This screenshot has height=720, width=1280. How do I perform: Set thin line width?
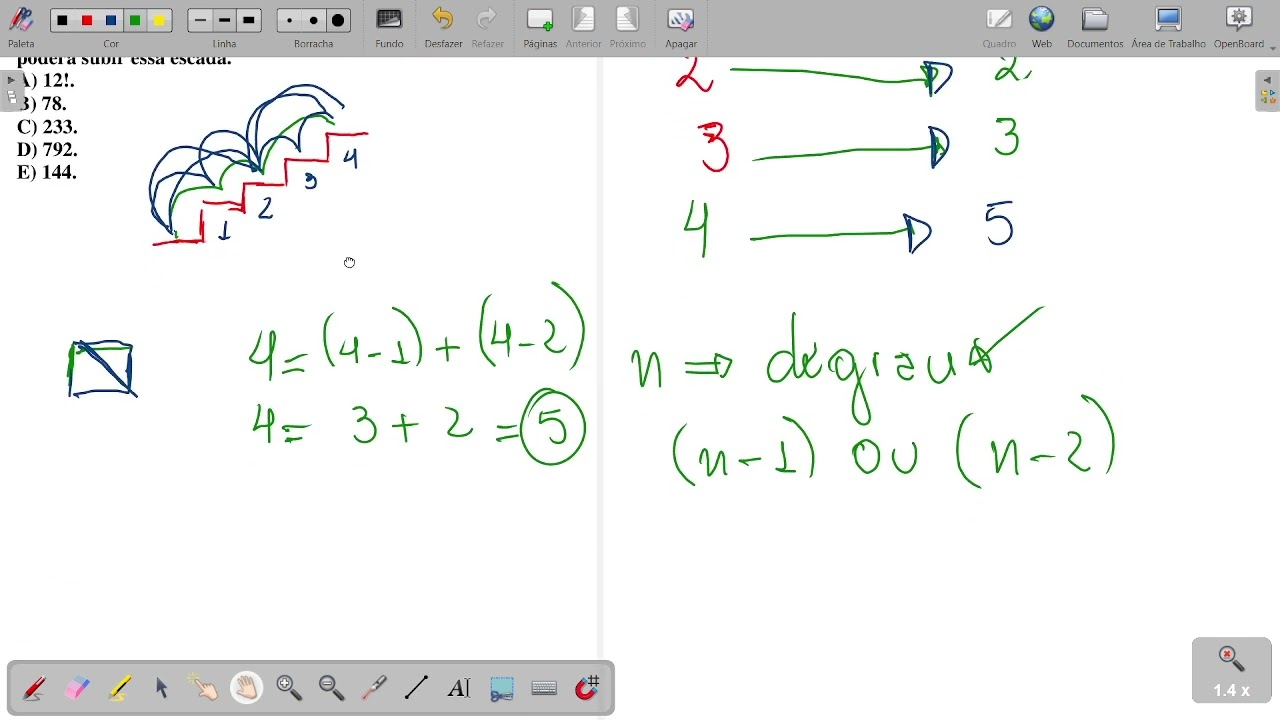pos(201,20)
